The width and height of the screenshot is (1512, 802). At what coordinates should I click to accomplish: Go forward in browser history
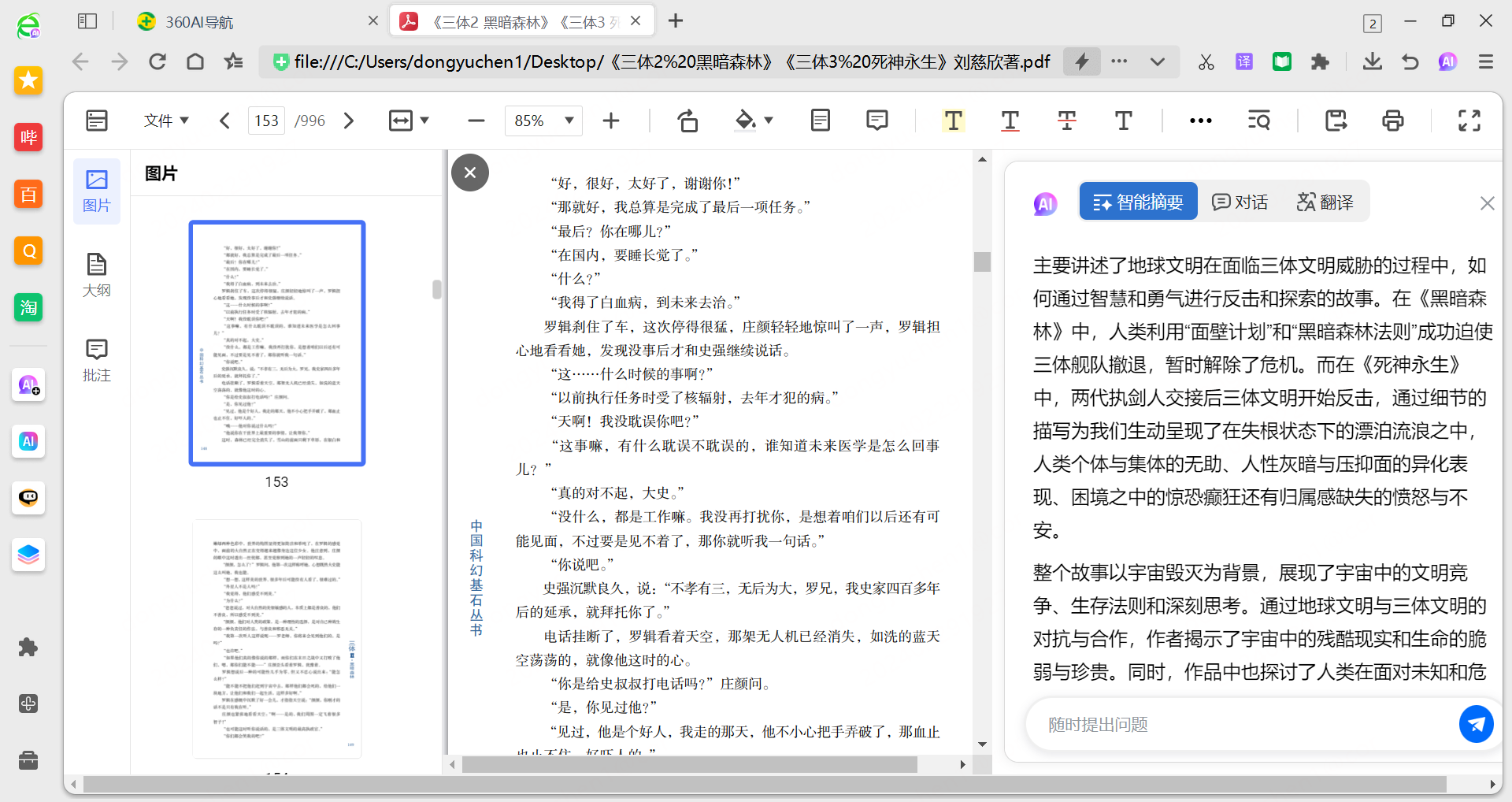119,61
